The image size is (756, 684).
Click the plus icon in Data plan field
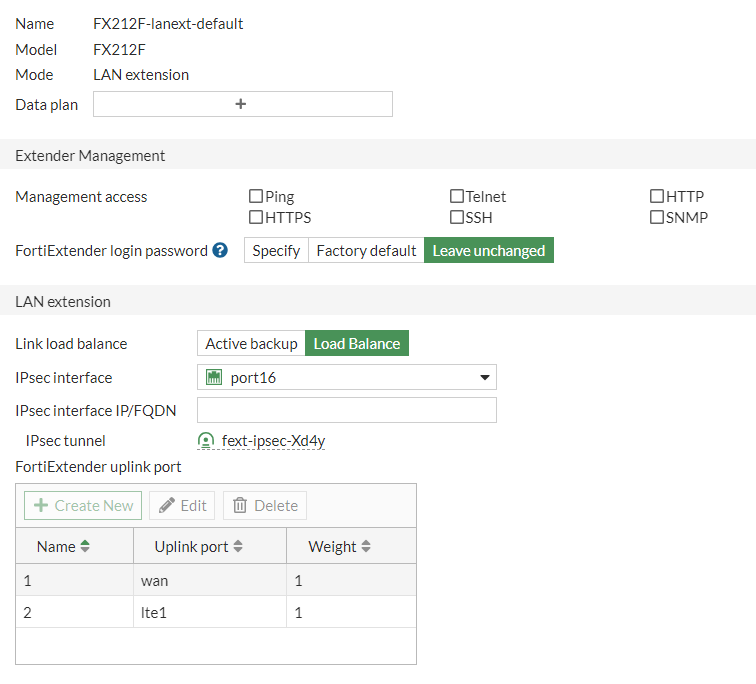241,104
